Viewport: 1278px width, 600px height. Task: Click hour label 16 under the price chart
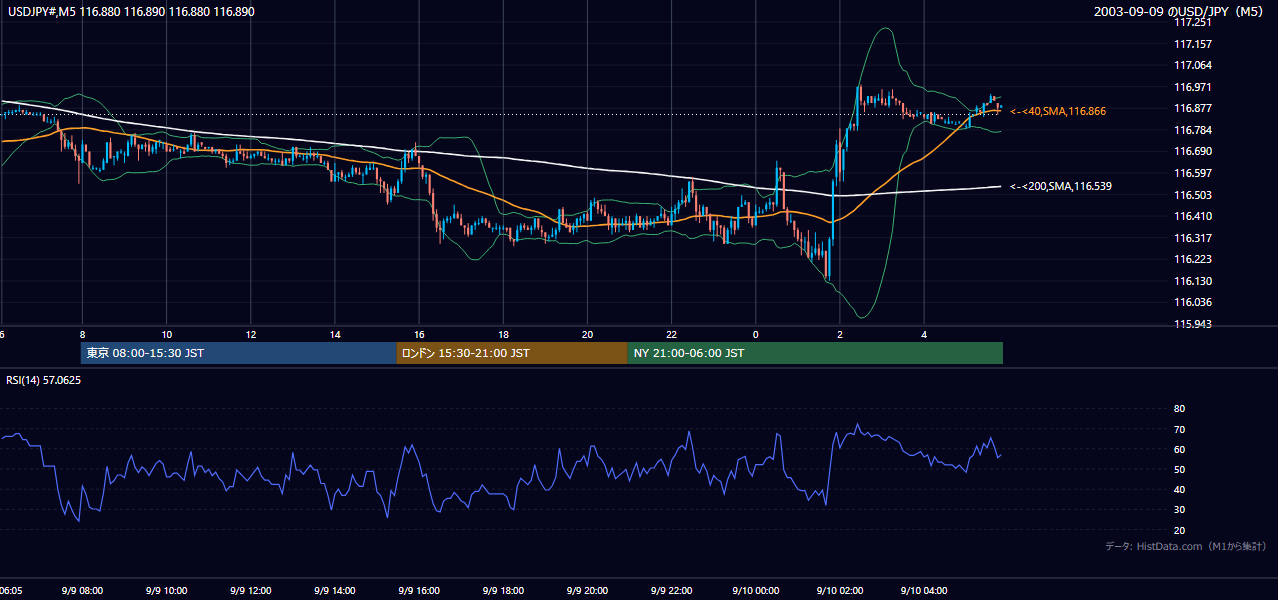coord(419,334)
